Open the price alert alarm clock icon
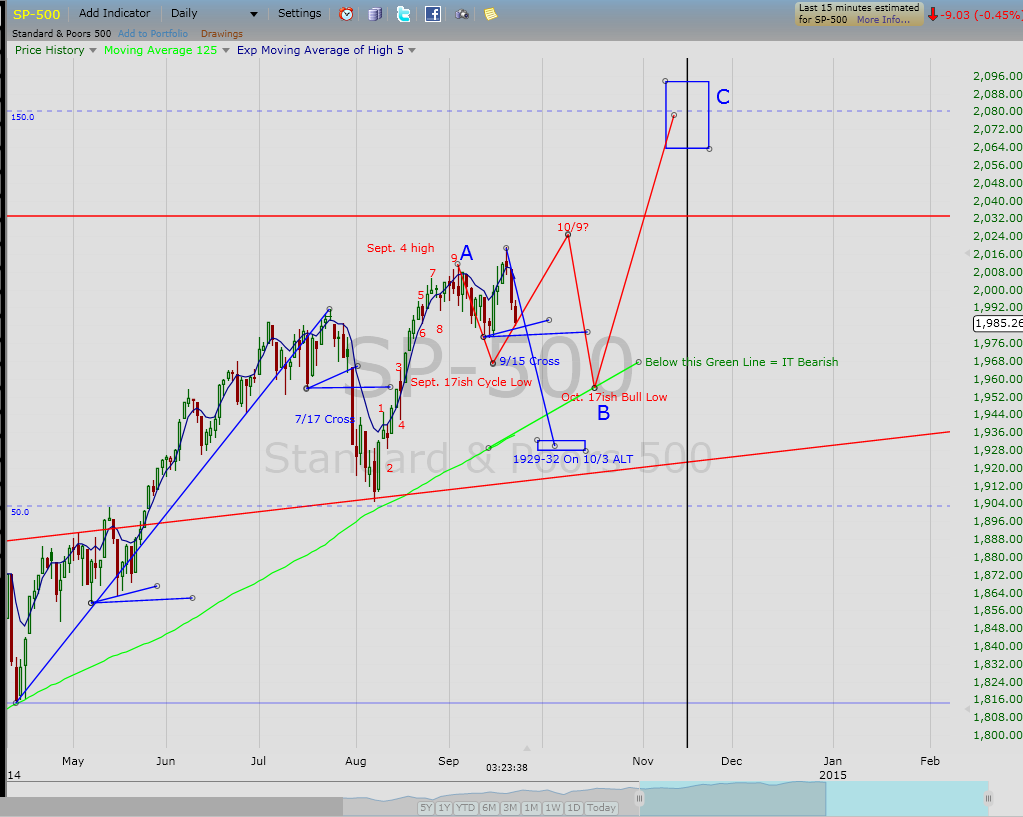1023x817 pixels. 346,14
